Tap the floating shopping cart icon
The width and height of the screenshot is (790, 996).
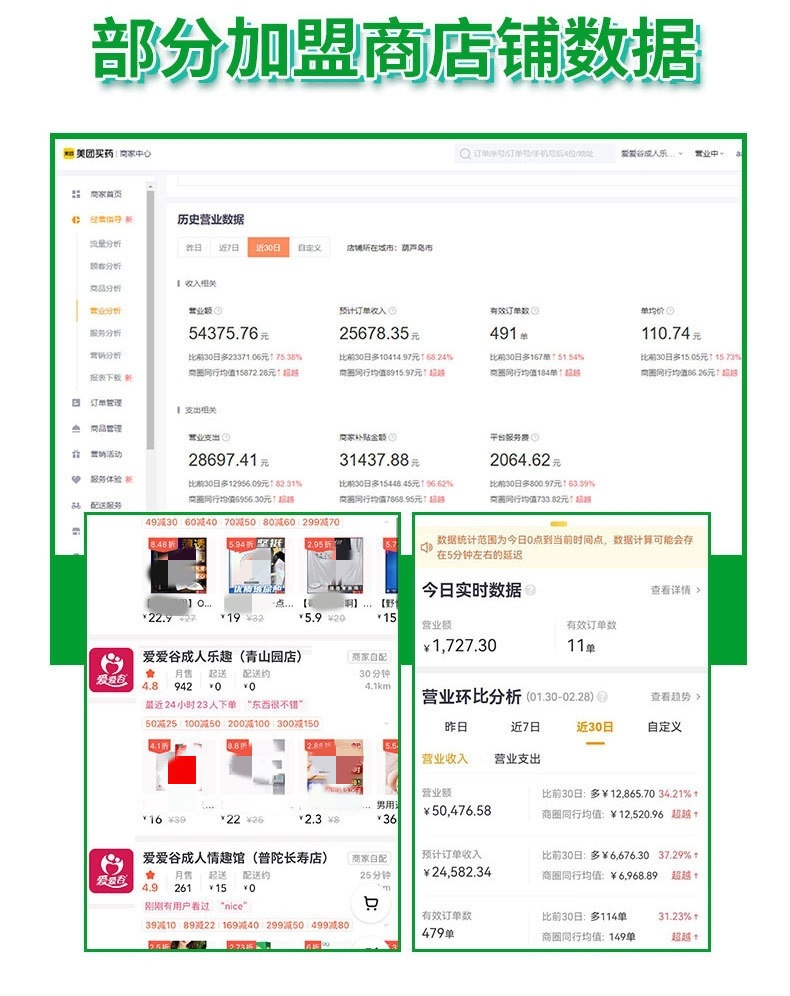click(371, 903)
